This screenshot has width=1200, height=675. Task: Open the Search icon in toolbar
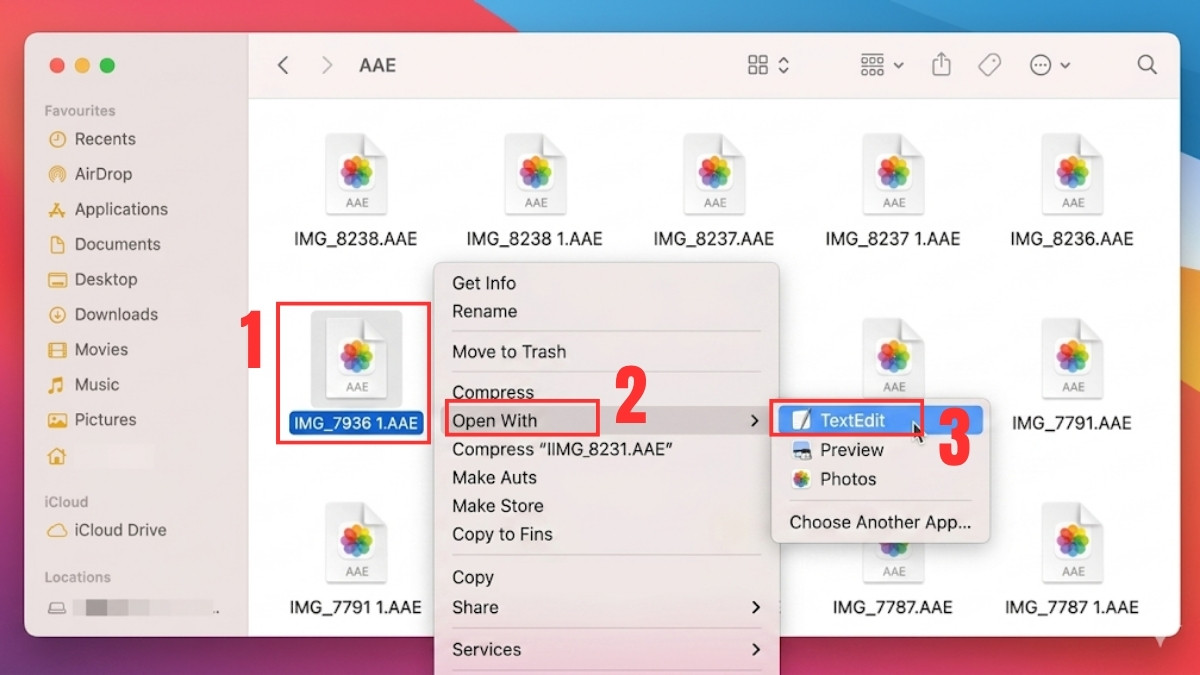(x=1146, y=64)
